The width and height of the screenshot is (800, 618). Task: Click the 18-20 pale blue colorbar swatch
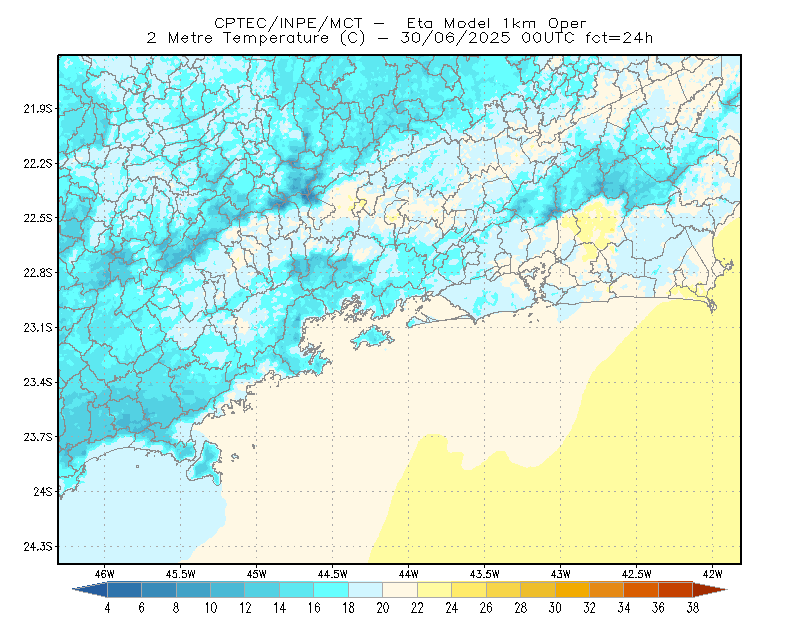tap(366, 590)
